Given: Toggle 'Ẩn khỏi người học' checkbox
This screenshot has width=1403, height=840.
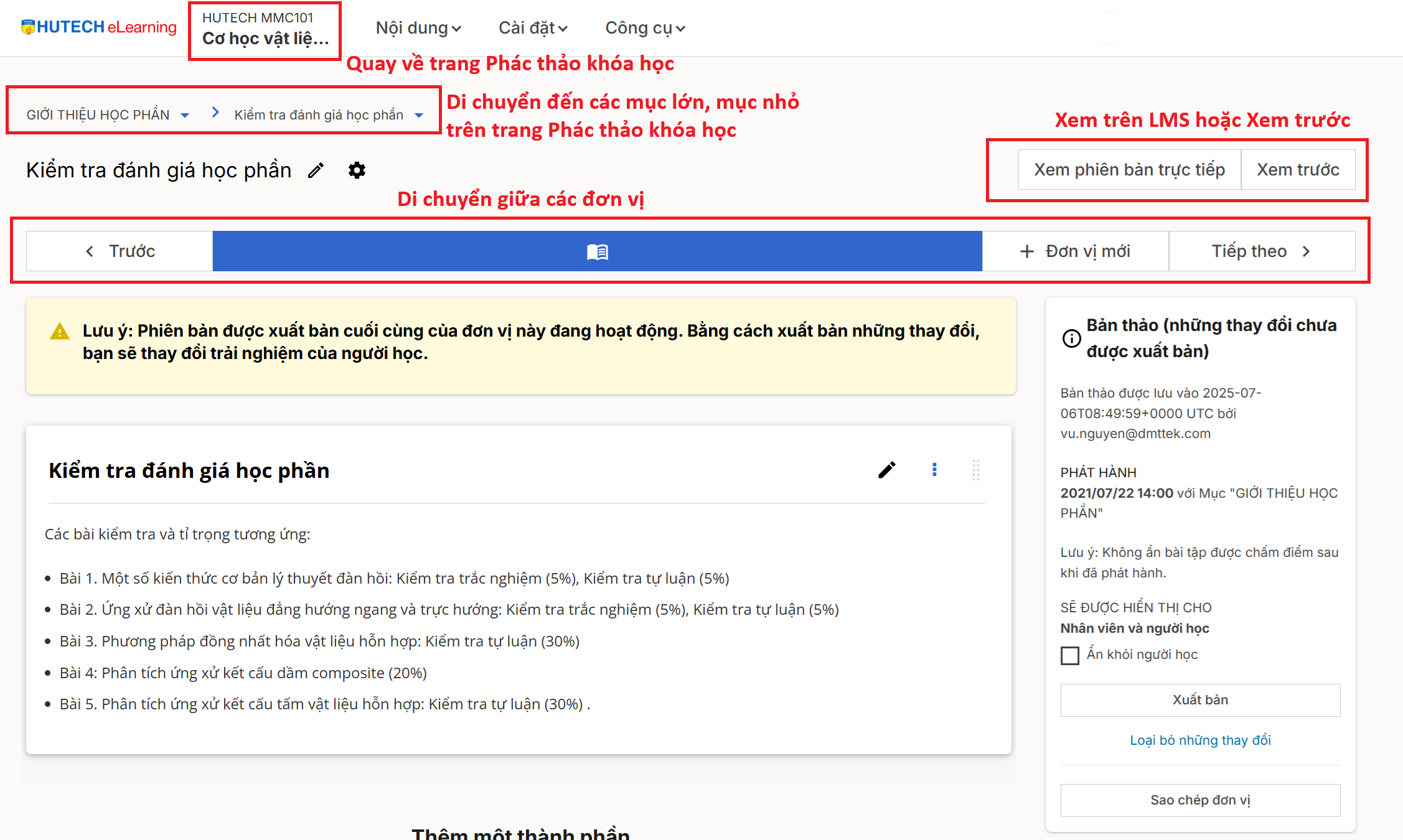Looking at the screenshot, I should 1070,655.
